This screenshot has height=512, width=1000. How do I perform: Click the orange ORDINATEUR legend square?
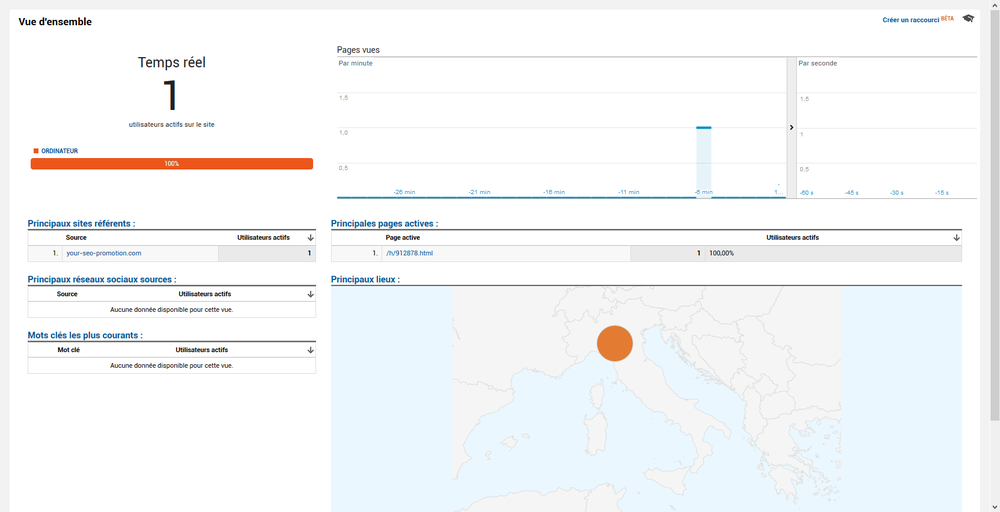click(36, 151)
